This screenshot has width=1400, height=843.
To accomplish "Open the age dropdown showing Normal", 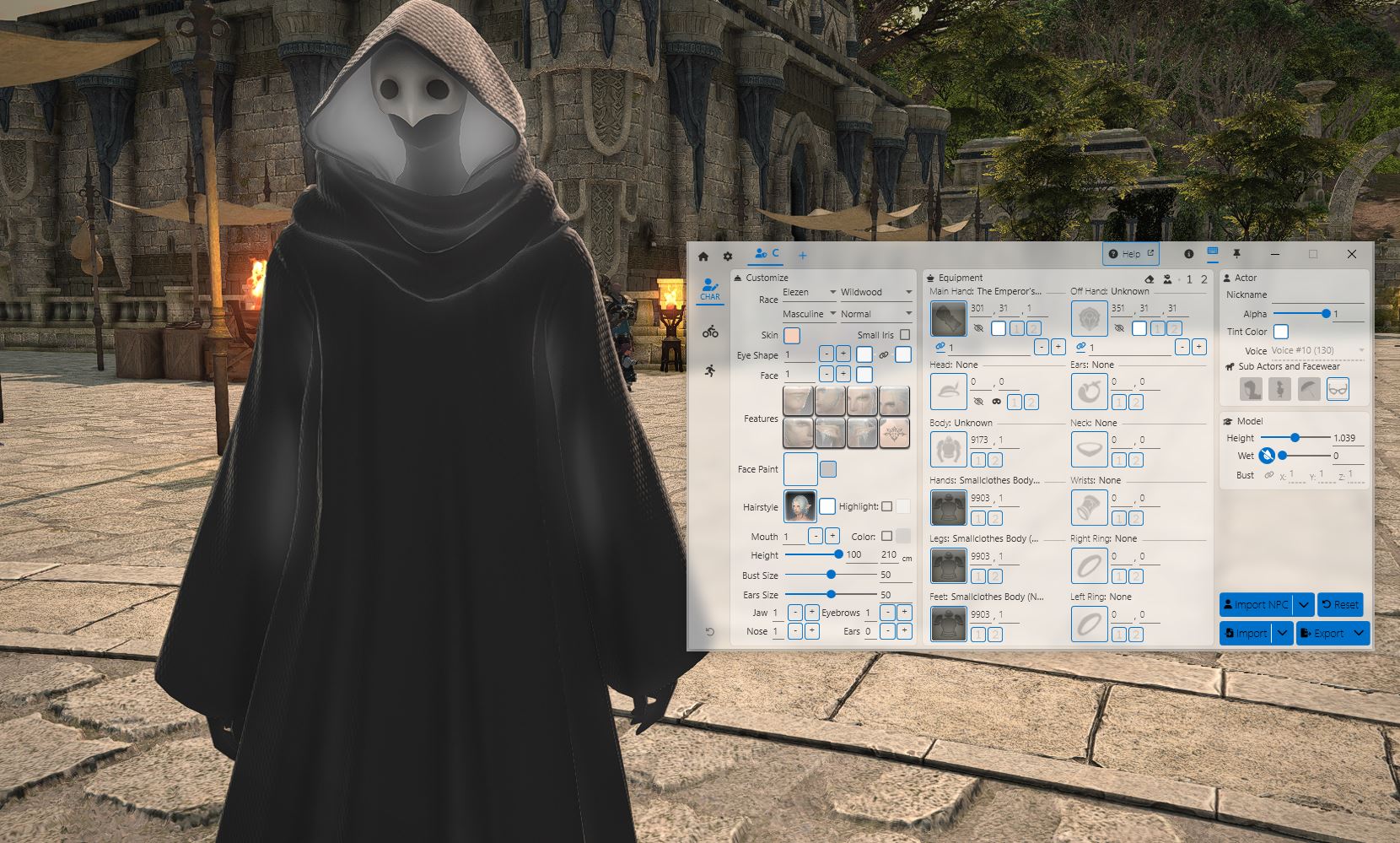I will pos(876,314).
